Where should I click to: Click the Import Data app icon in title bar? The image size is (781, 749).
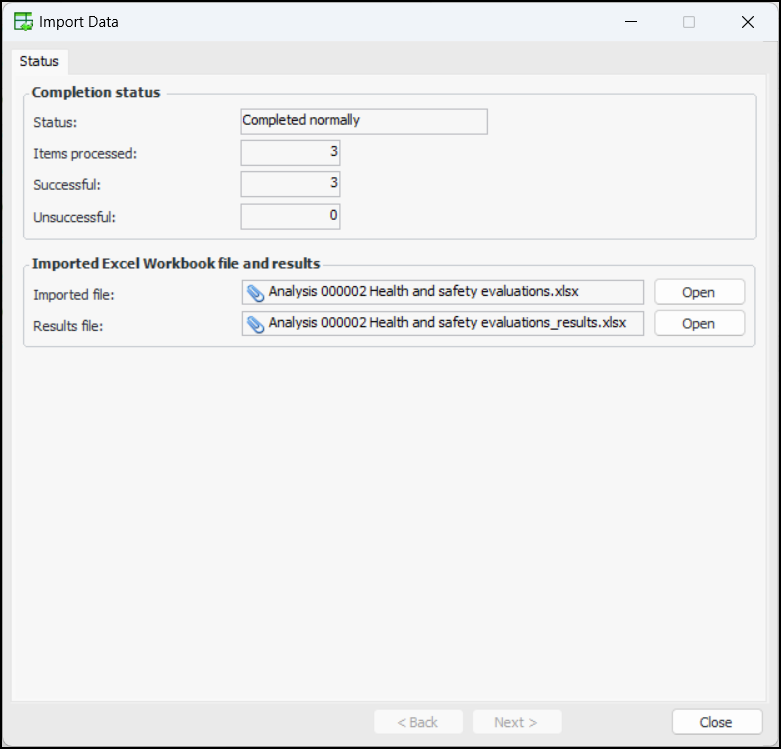(23, 22)
